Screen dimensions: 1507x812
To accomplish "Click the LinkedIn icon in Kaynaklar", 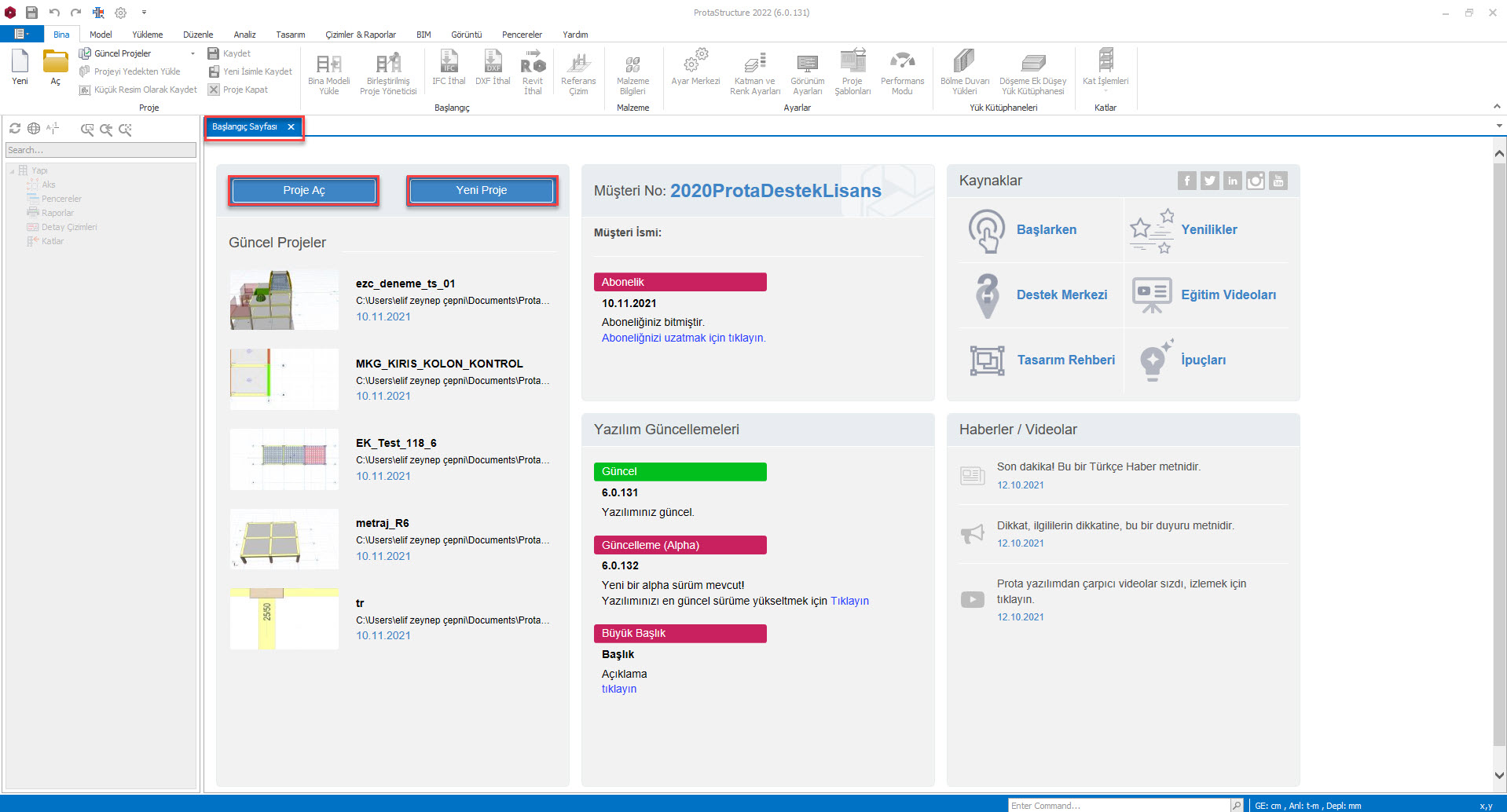I will (1232, 181).
